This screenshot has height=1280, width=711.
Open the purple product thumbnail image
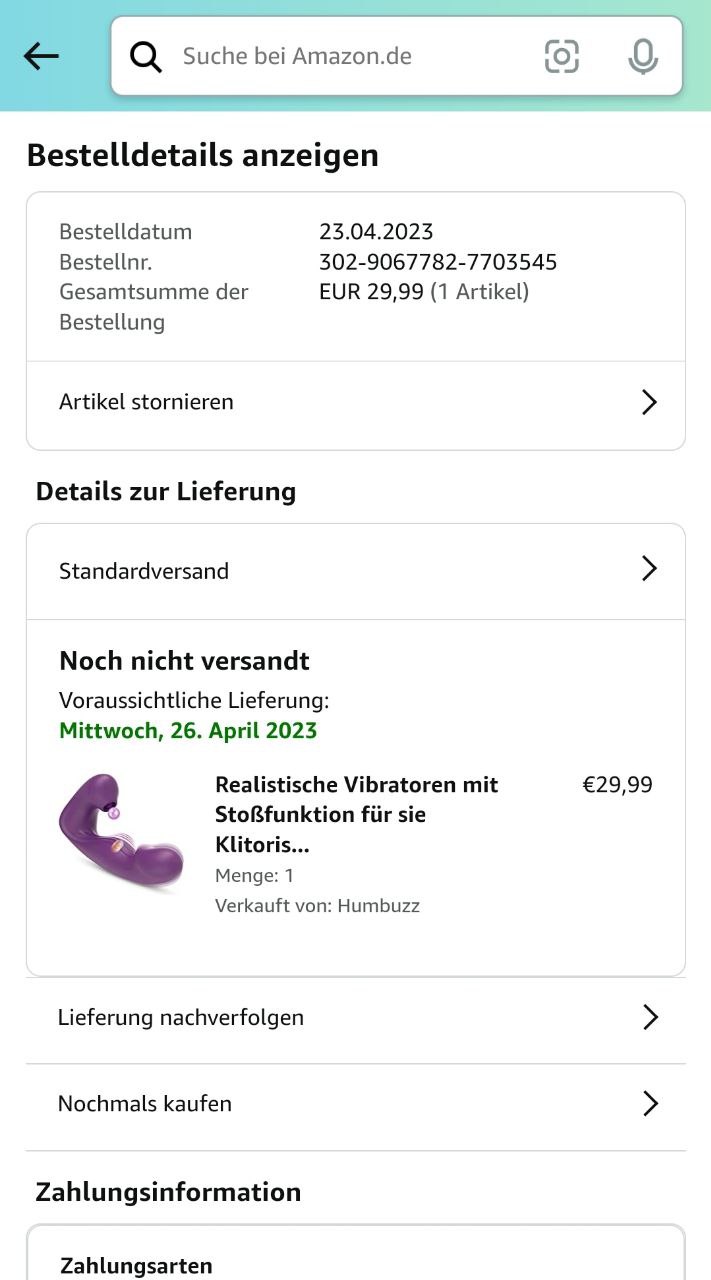click(122, 832)
